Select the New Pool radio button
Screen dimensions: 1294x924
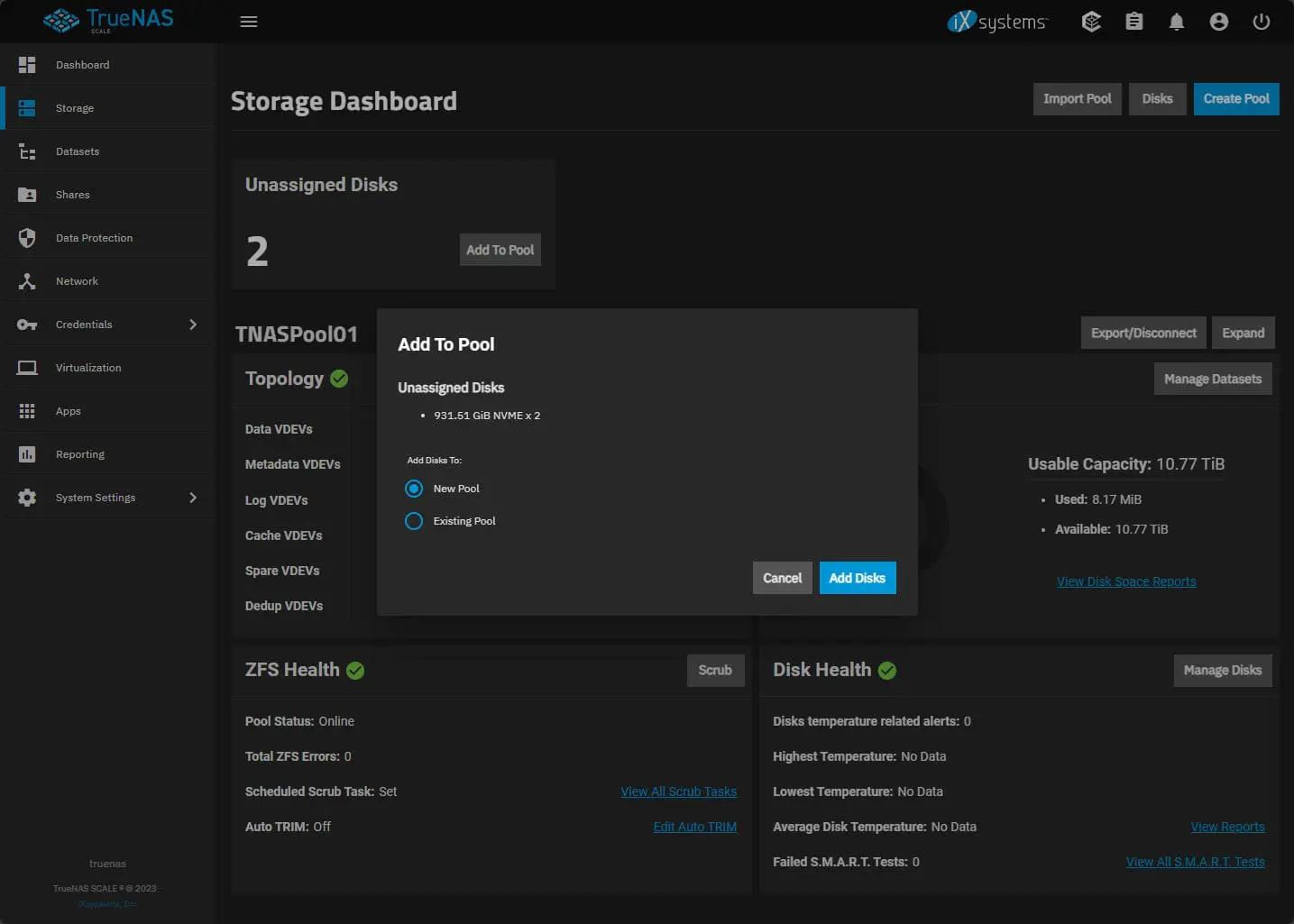[414, 489]
